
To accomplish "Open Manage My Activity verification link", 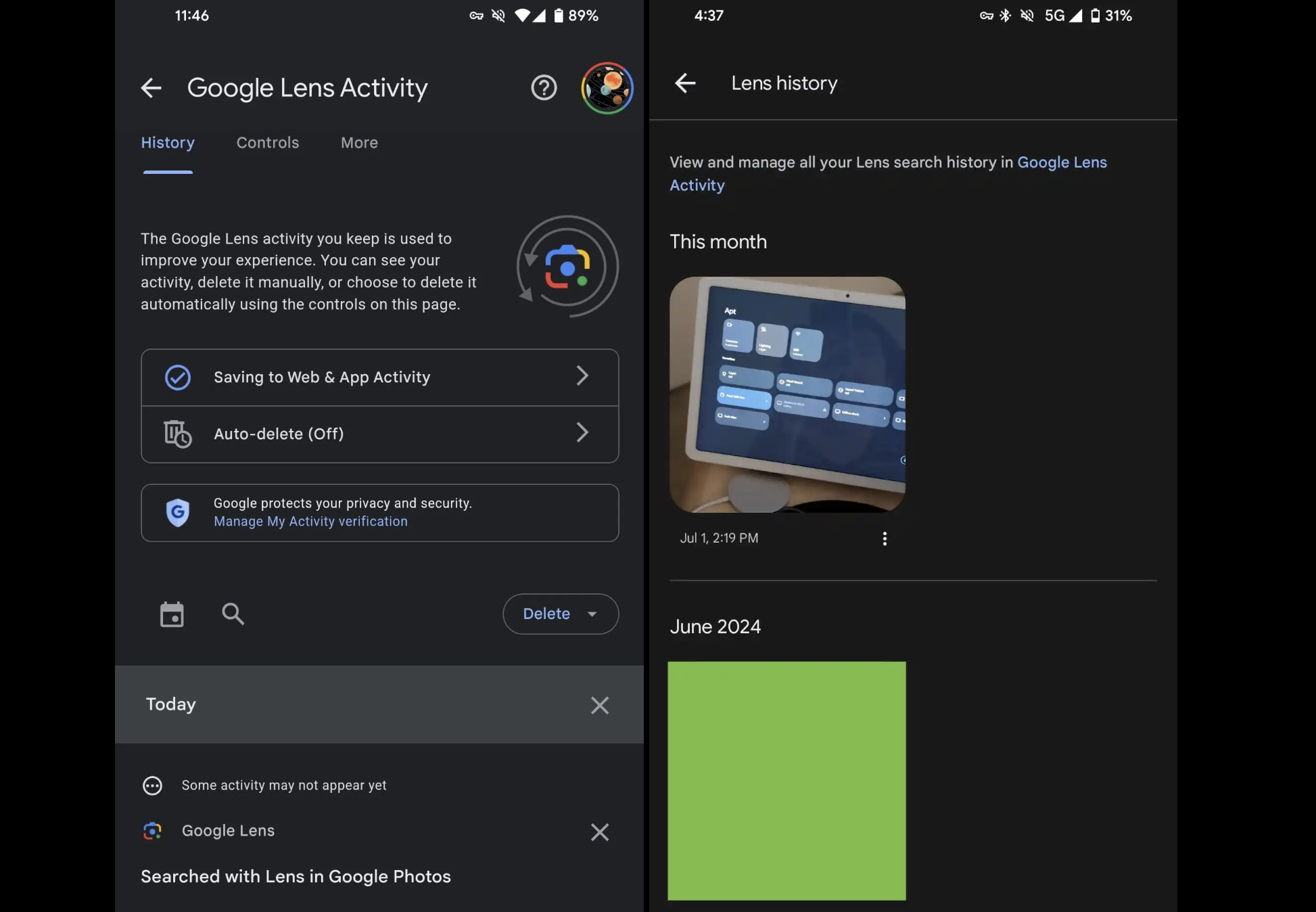I will click(x=310, y=522).
